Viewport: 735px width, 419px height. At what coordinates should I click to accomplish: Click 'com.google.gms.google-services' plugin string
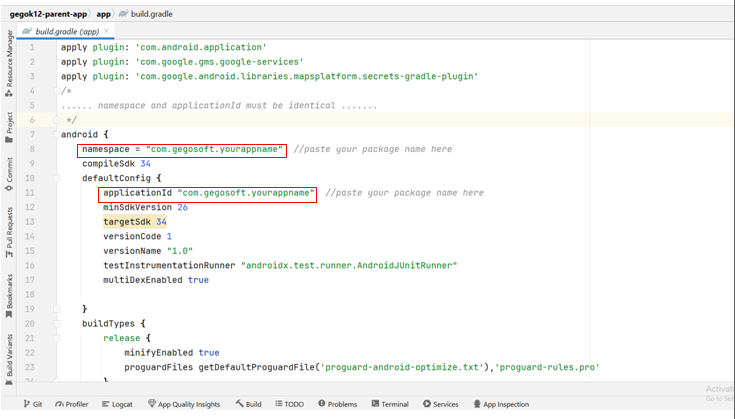219,62
